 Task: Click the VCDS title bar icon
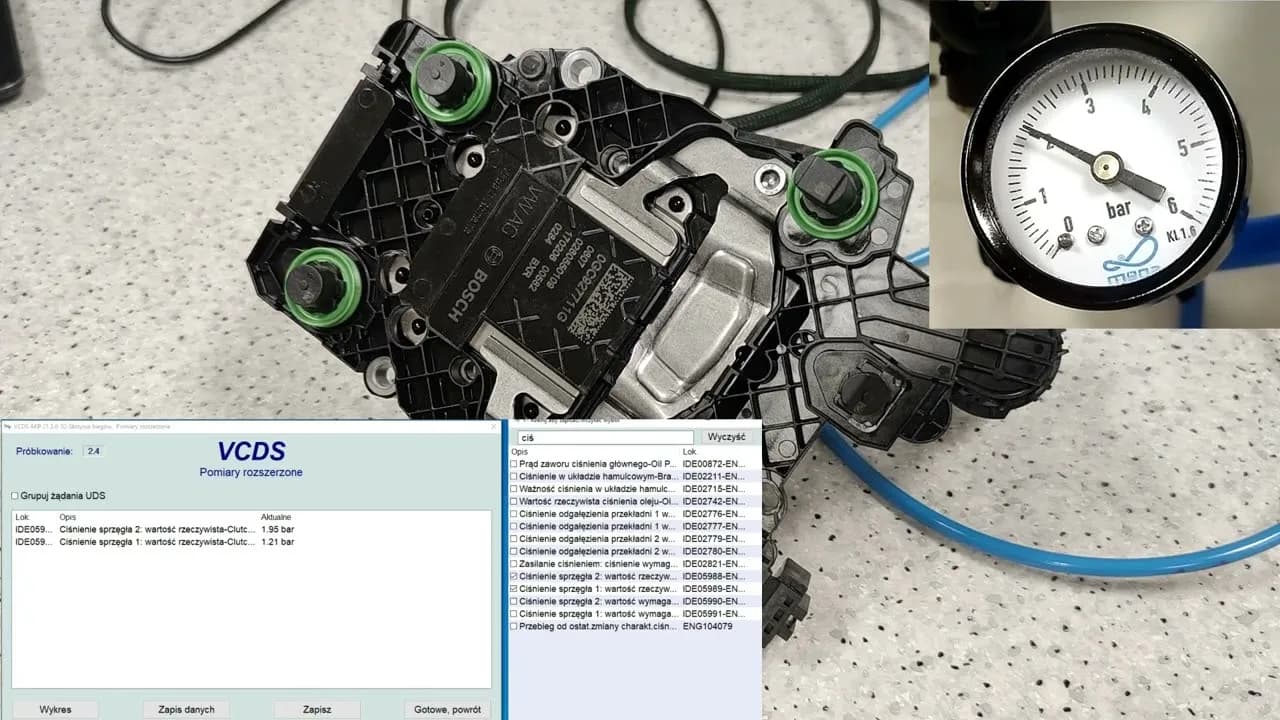pos(7,426)
